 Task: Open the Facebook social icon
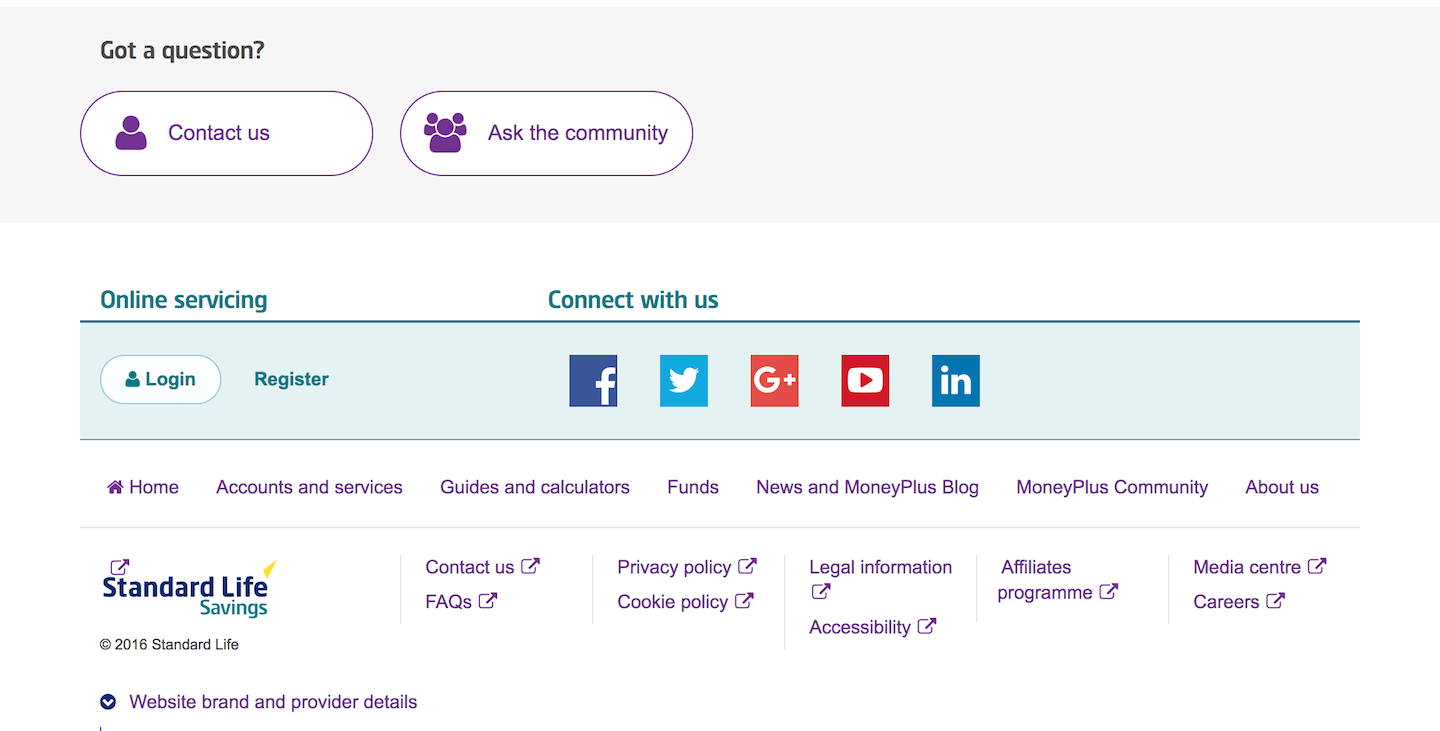[593, 381]
